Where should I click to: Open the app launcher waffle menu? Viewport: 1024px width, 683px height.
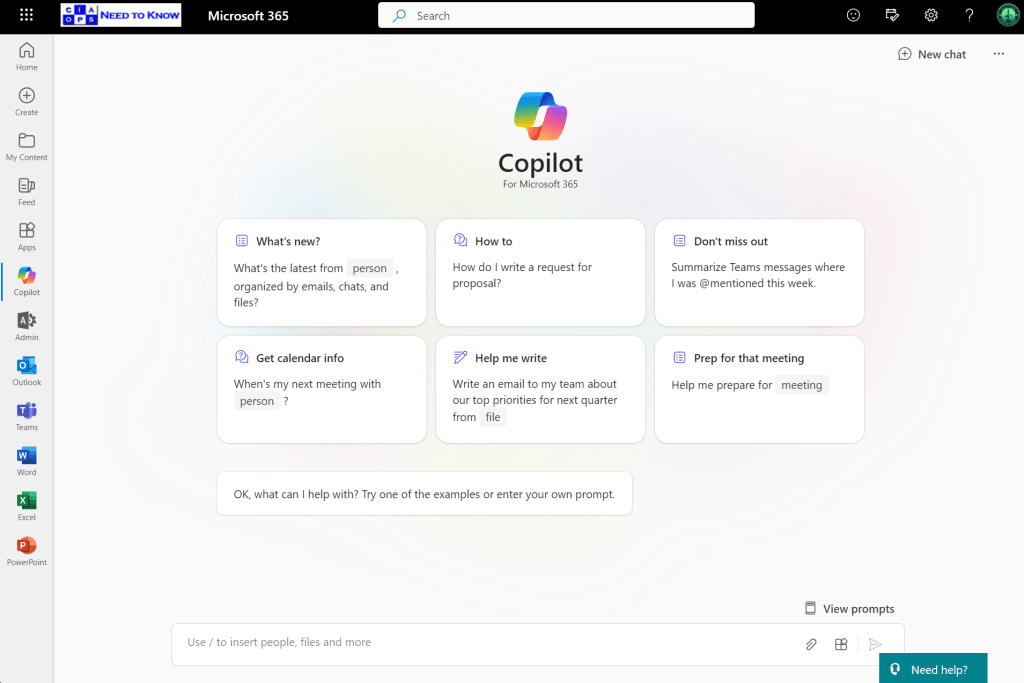coord(26,16)
